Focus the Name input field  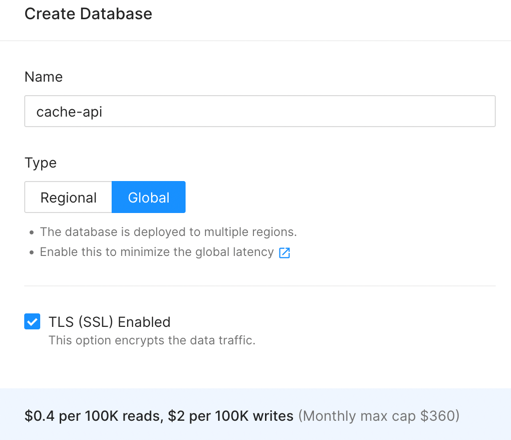tap(260, 111)
